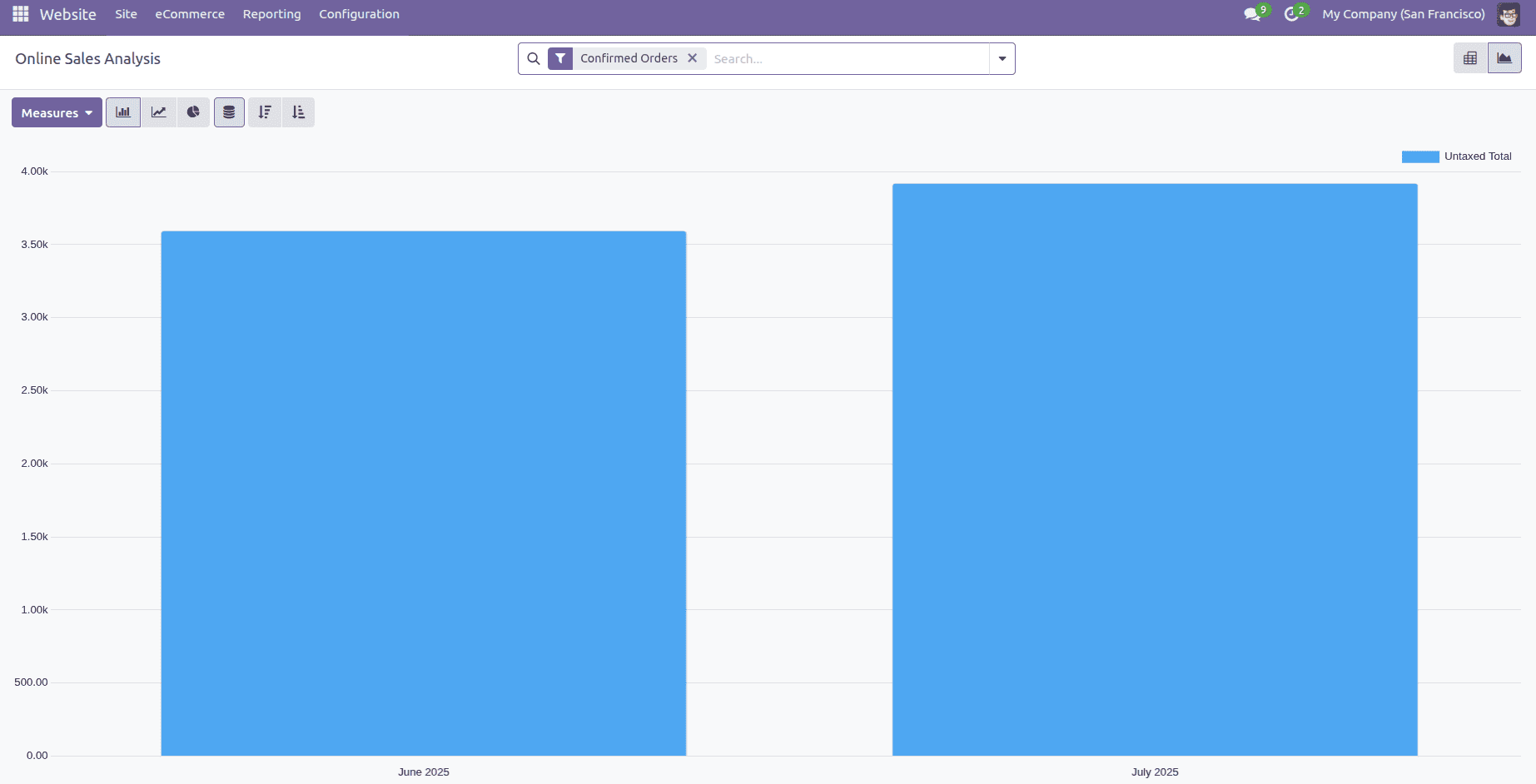Click the 3.50k axis value
This screenshot has height=784, width=1536.
point(34,245)
